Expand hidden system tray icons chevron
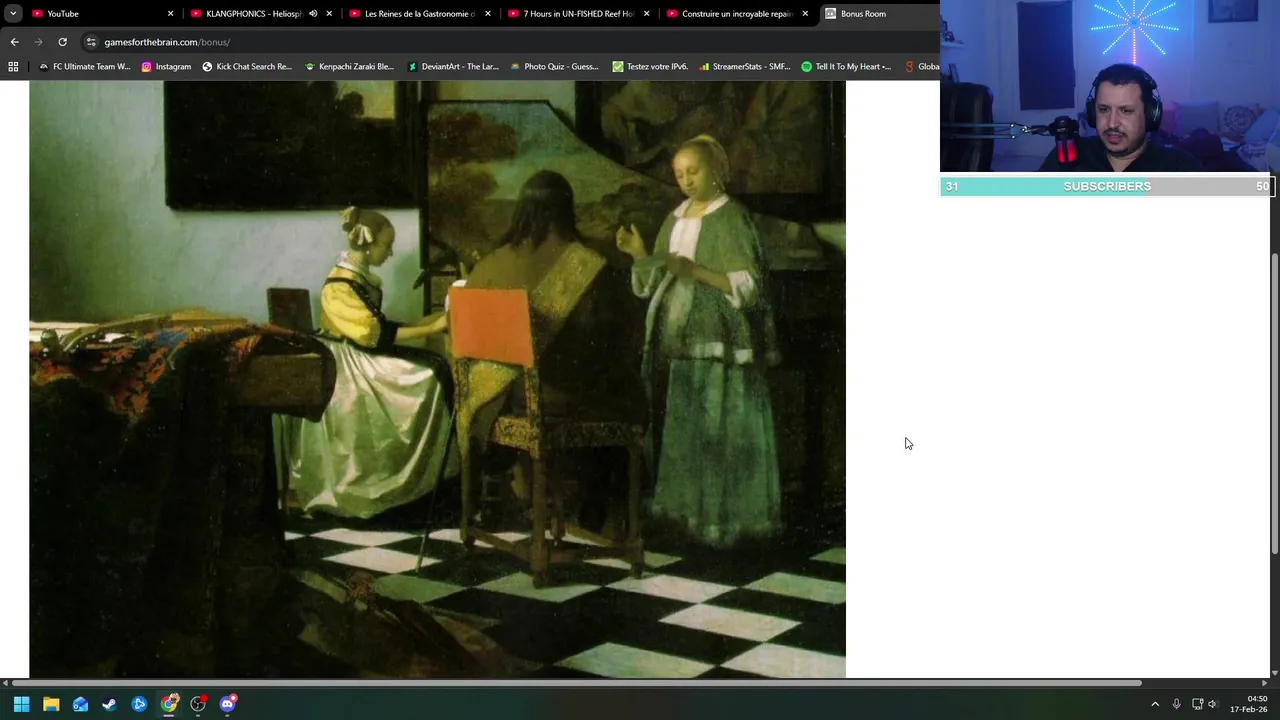The image size is (1280, 720). 1155,704
